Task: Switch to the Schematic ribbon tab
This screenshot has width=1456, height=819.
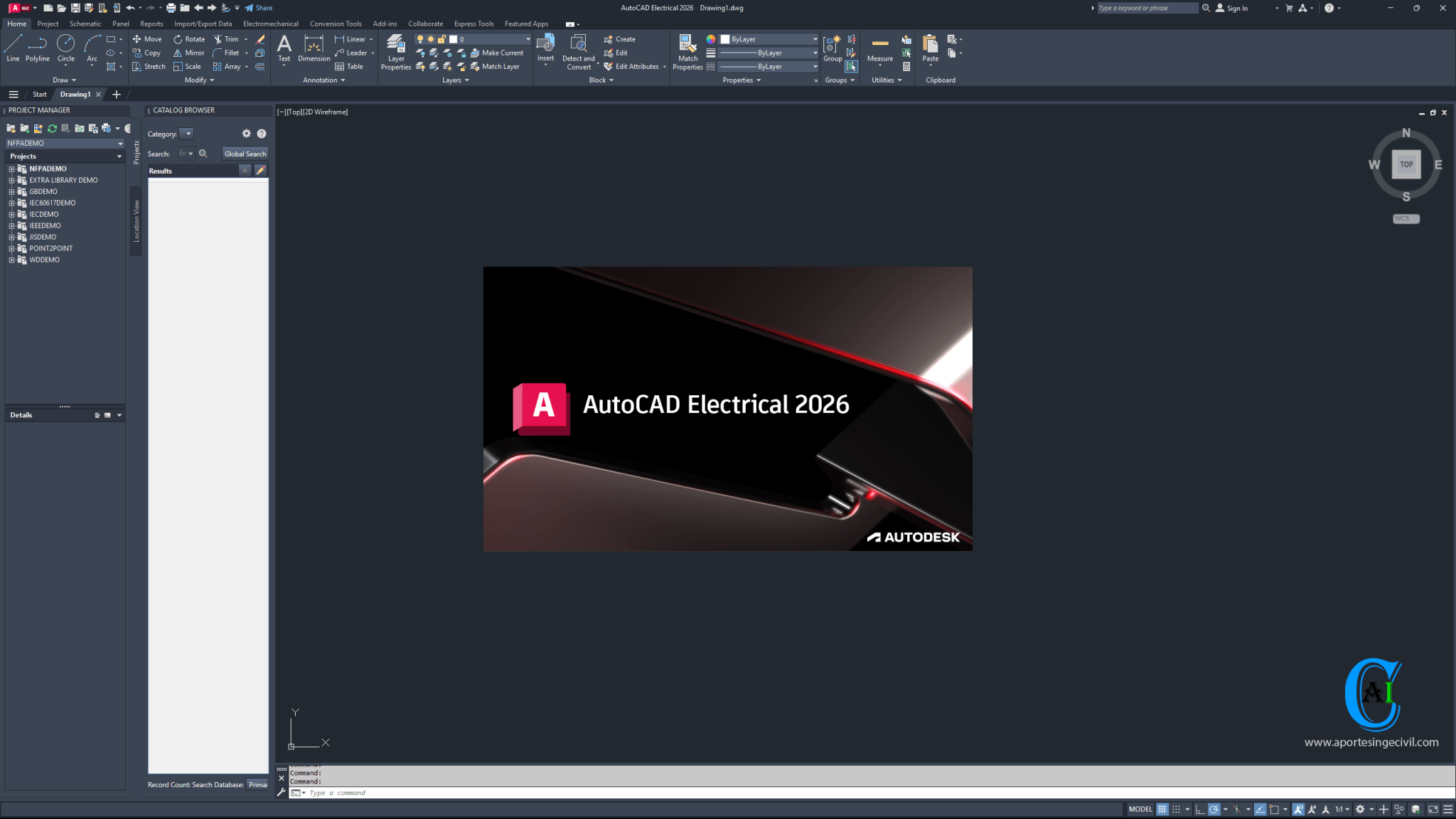Action: (x=85, y=23)
